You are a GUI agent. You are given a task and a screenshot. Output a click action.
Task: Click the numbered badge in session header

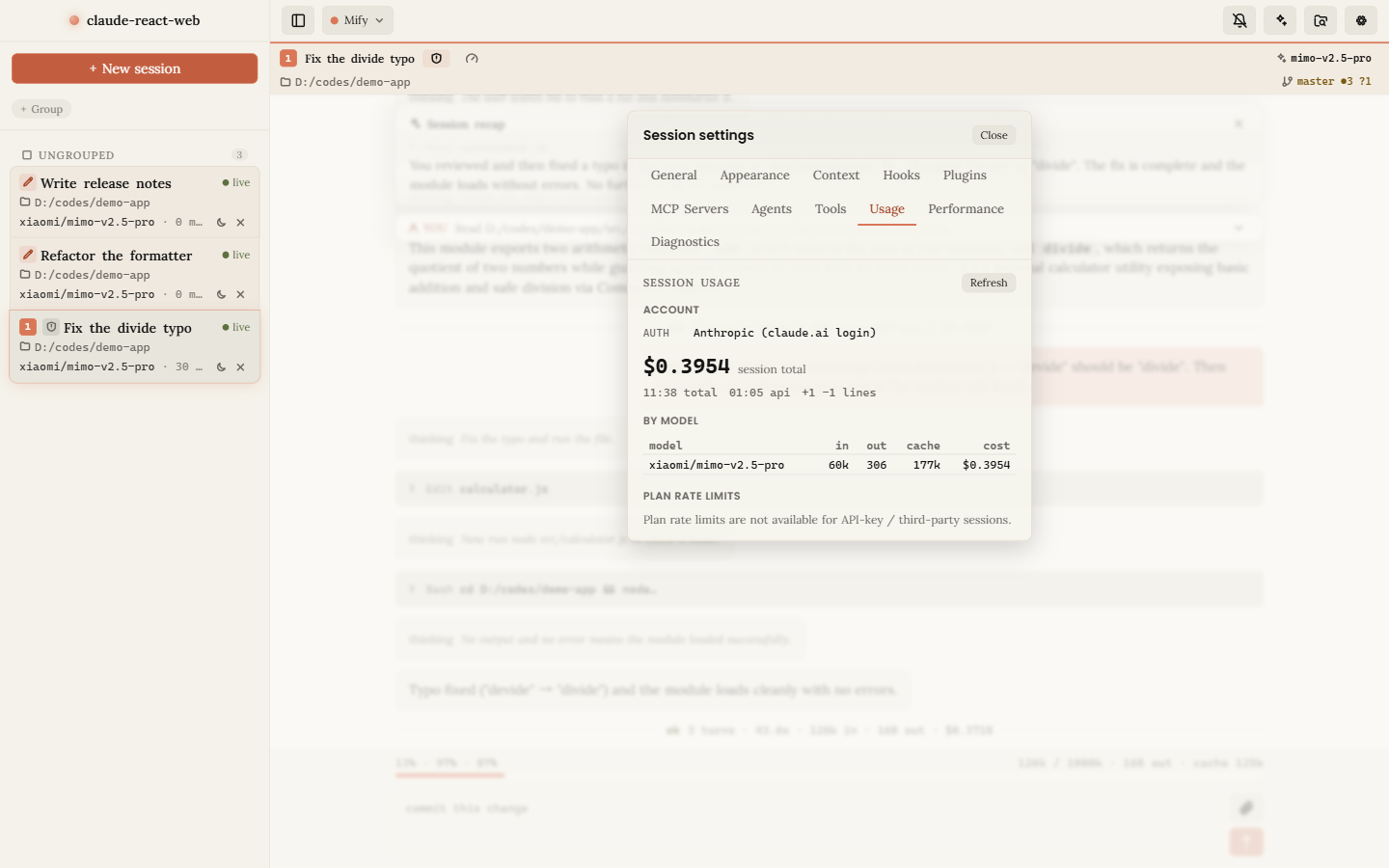pos(288,59)
